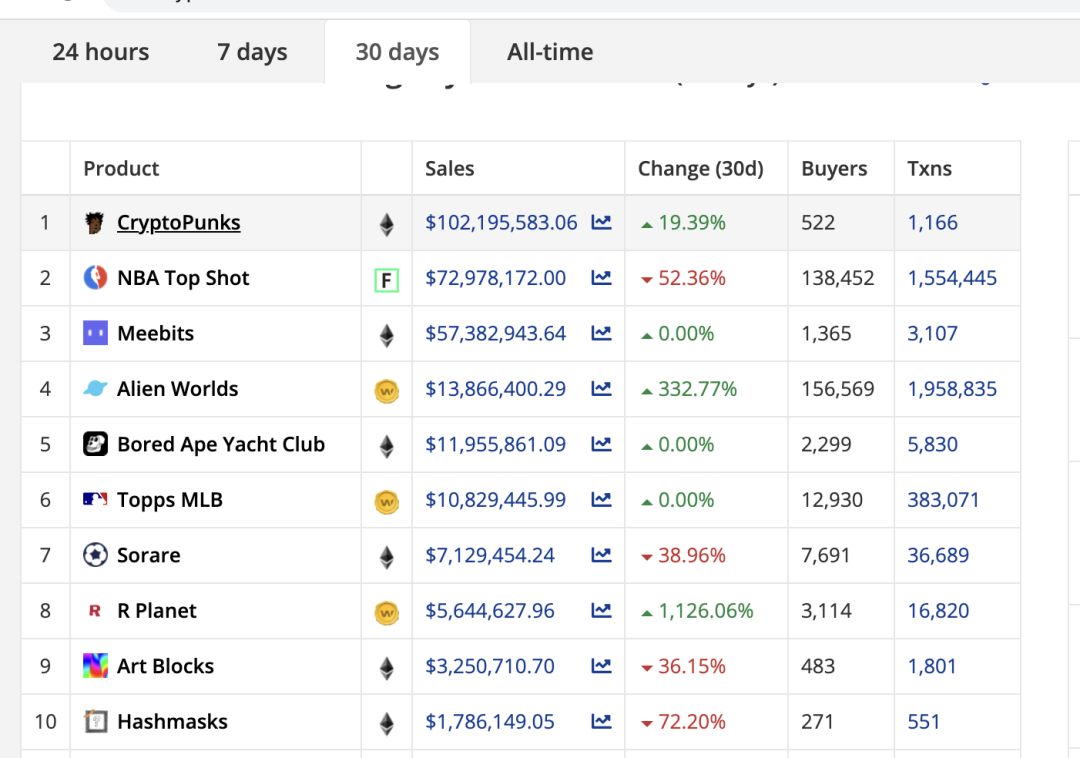This screenshot has width=1080, height=758.
Task: Open the CryptoPunks sales chart icon
Action: 601,222
